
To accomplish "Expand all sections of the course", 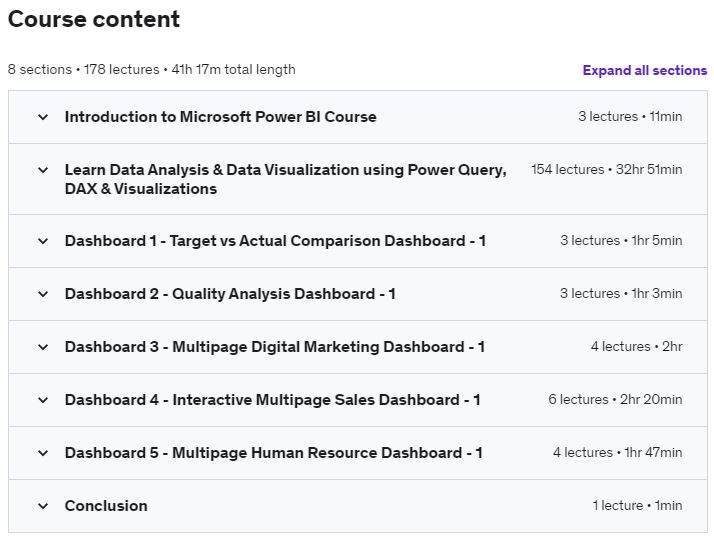I will pyautogui.click(x=644, y=70).
